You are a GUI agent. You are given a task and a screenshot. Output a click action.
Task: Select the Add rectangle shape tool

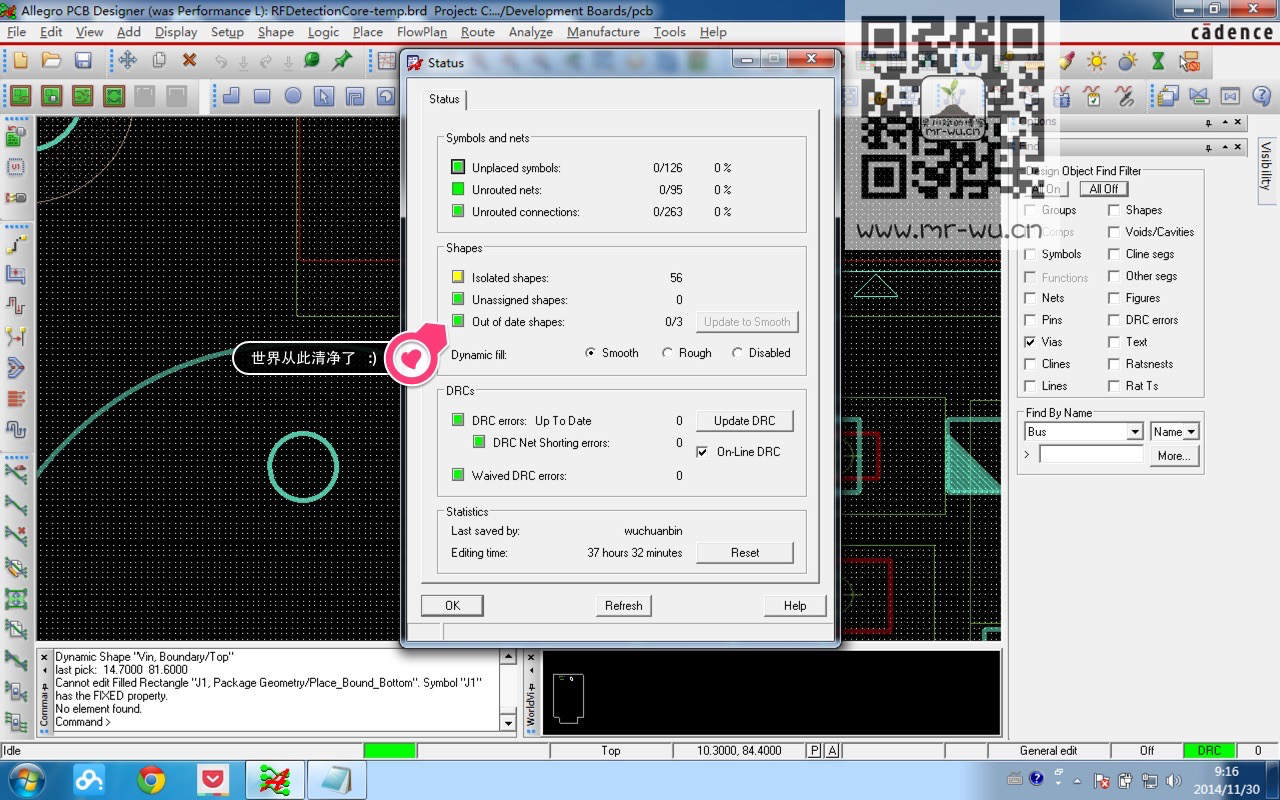click(262, 96)
